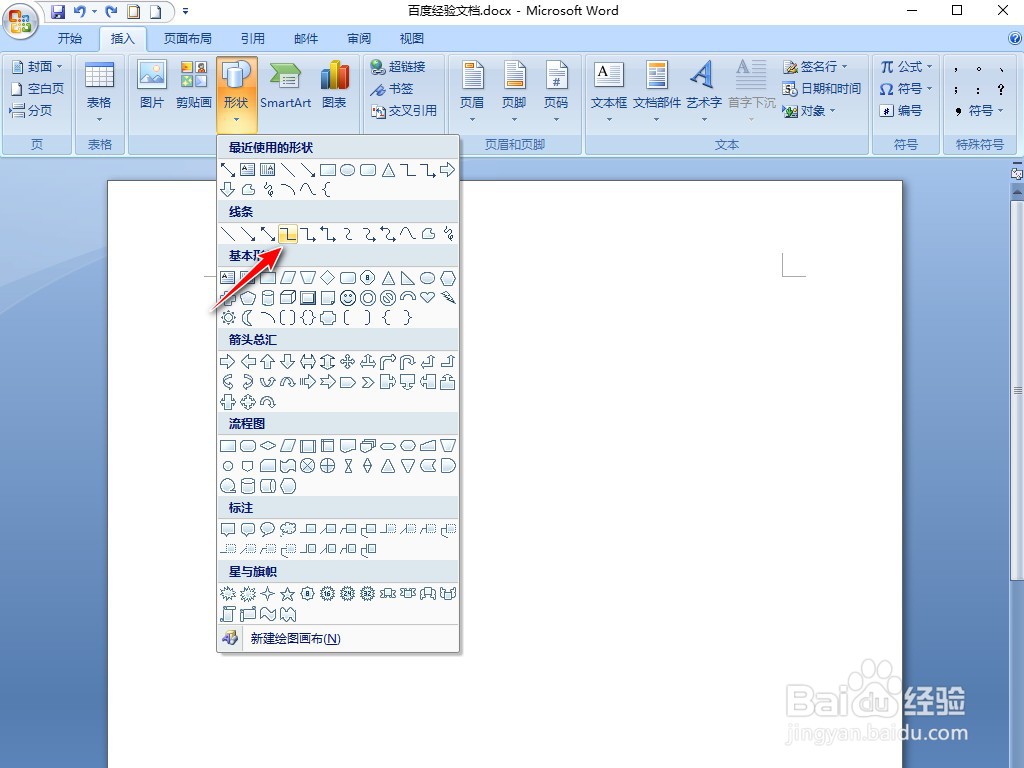Select the Flowchart Decision shape
The width and height of the screenshot is (1024, 768).
coord(268,446)
